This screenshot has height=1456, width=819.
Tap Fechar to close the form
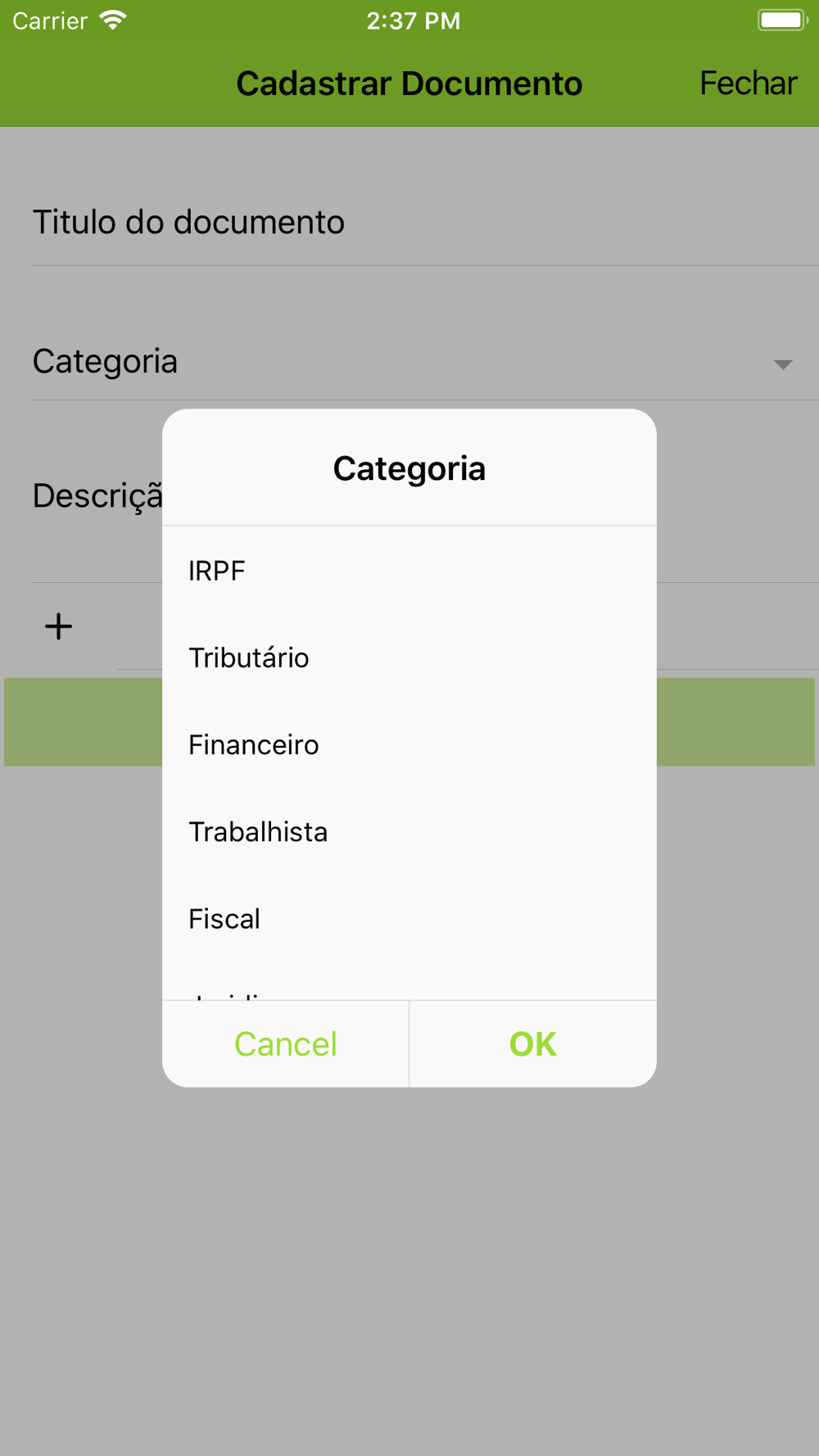748,84
